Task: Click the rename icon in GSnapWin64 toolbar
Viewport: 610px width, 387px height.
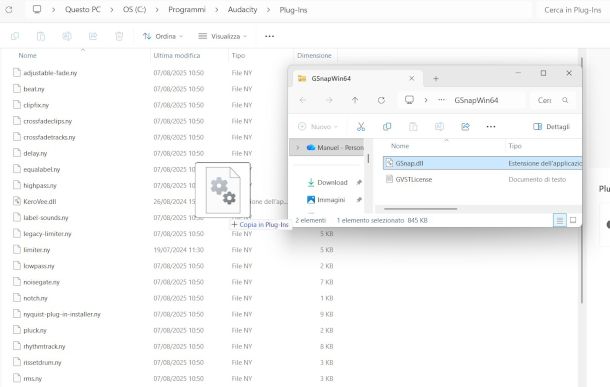Action: click(439, 126)
